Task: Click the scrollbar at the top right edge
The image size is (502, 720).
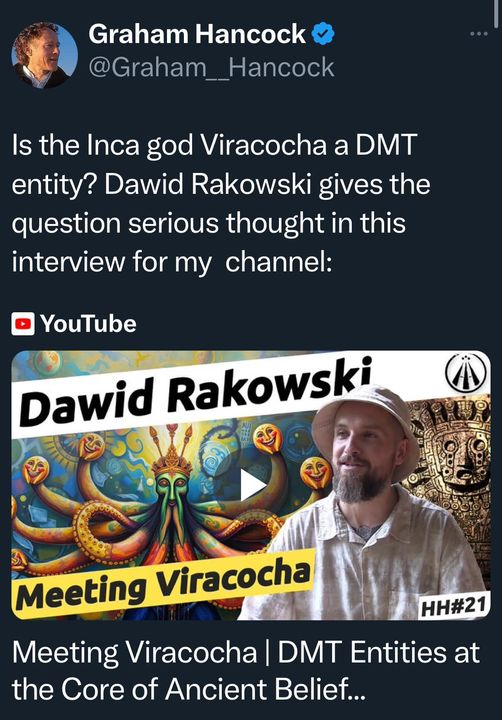Action: tap(496, 14)
